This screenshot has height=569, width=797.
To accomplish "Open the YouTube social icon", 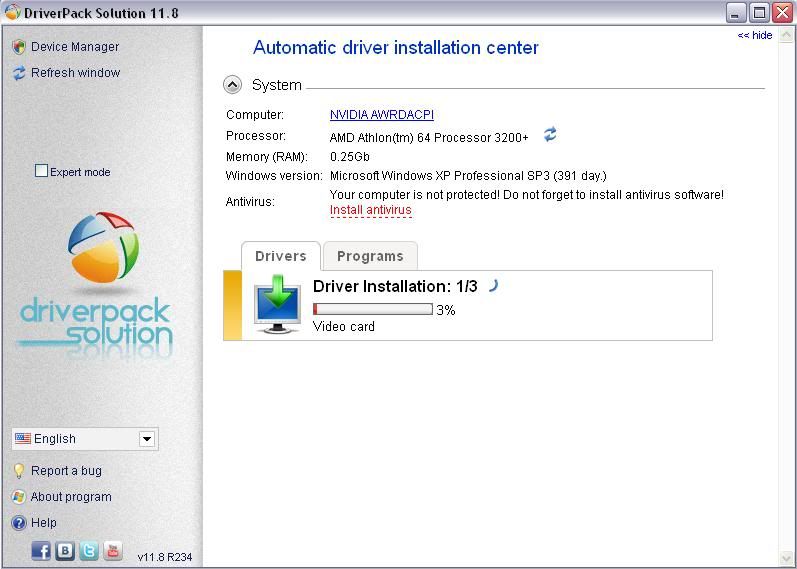I will 113,551.
